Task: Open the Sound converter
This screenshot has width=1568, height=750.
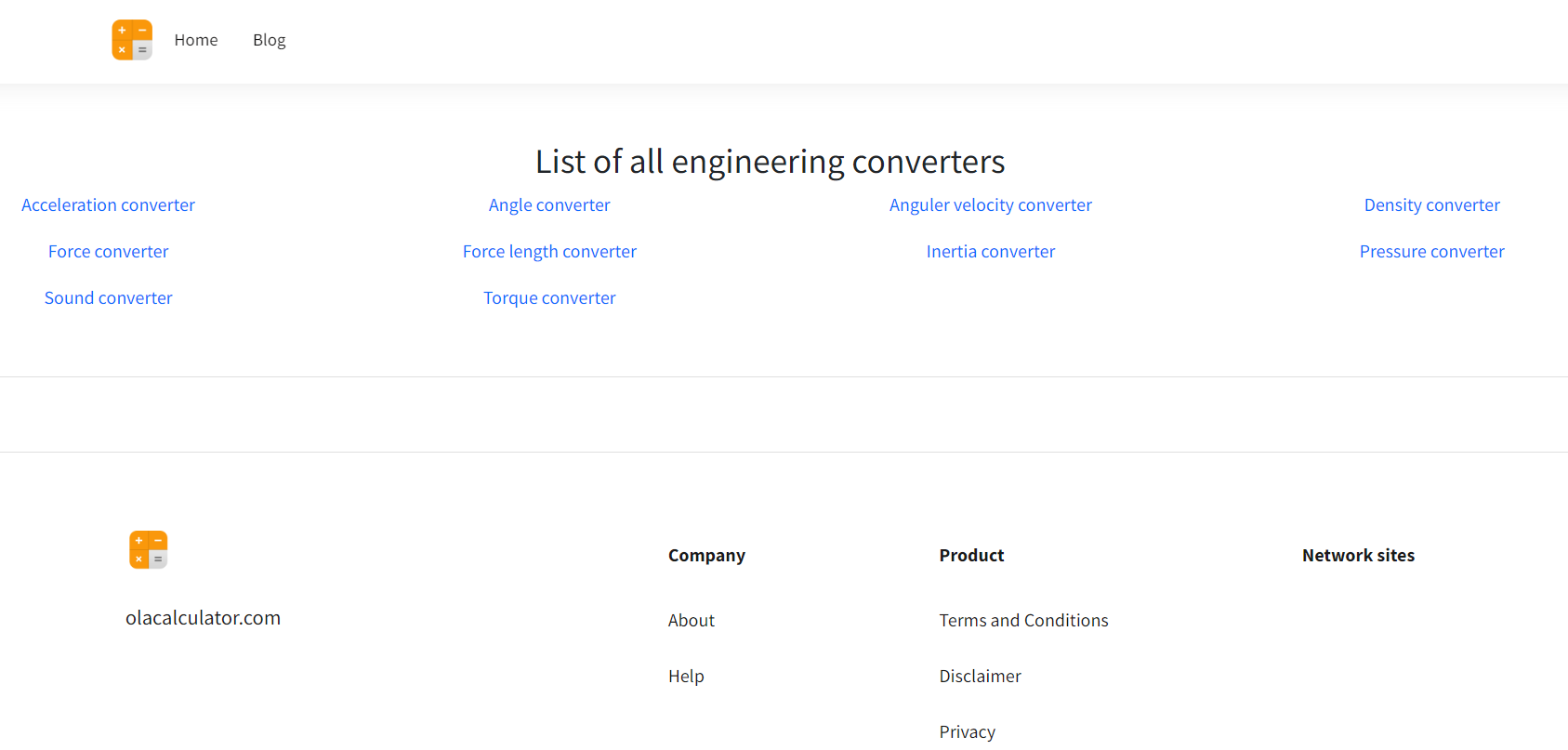Action: pos(108,297)
